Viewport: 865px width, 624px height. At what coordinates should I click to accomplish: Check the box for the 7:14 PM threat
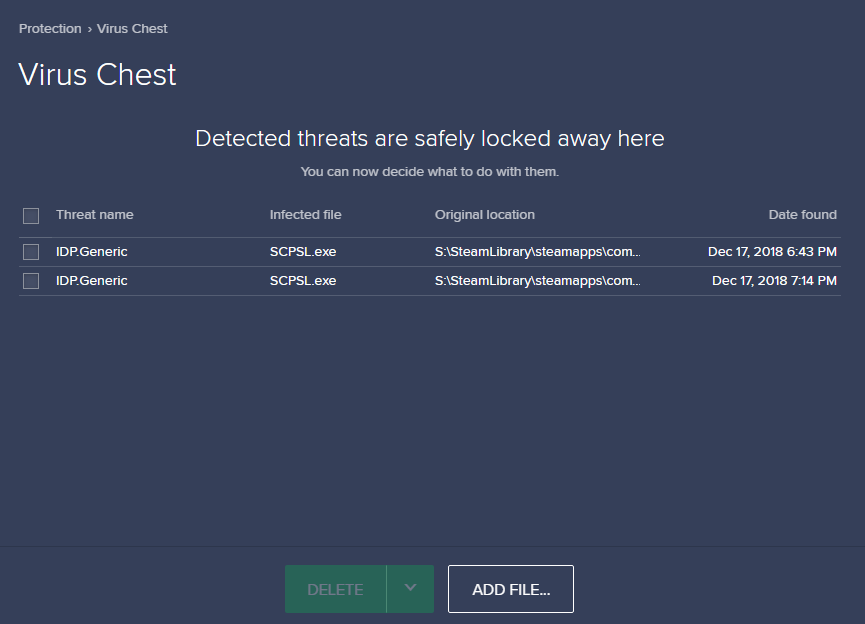[x=31, y=281]
